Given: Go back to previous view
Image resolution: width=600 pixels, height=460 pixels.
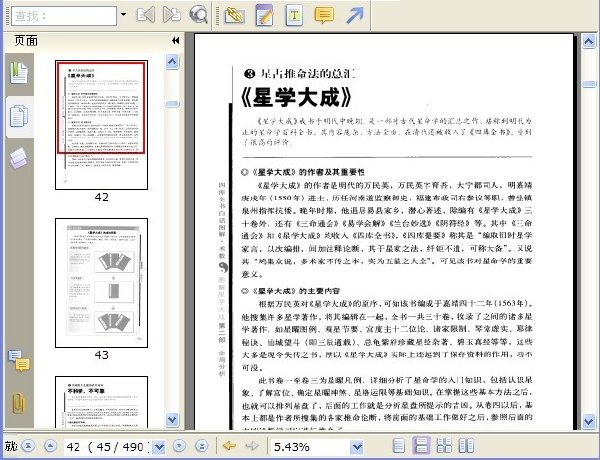Looking at the screenshot, I should 229,446.
